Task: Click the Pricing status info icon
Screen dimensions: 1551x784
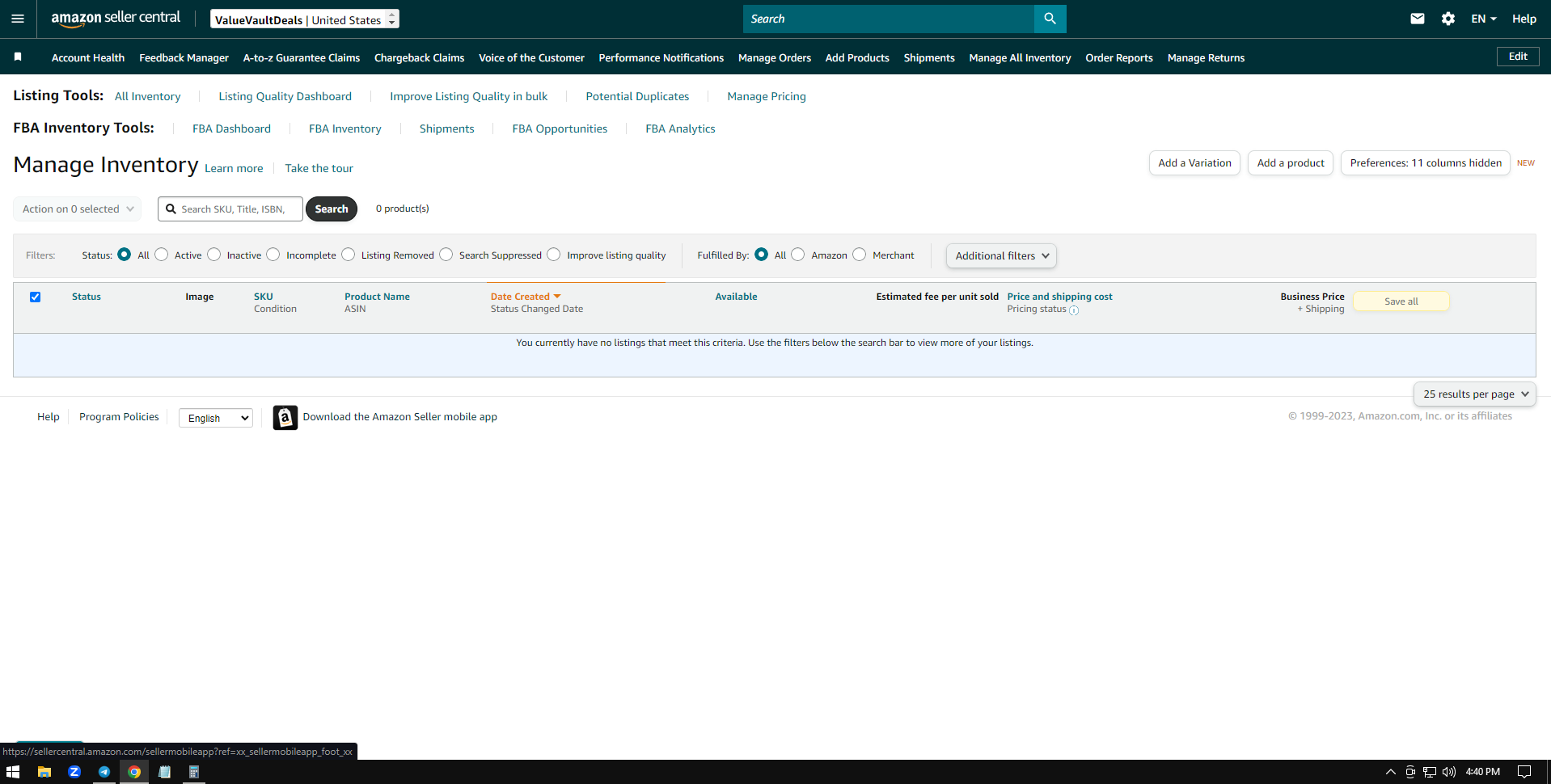Action: click(x=1074, y=310)
